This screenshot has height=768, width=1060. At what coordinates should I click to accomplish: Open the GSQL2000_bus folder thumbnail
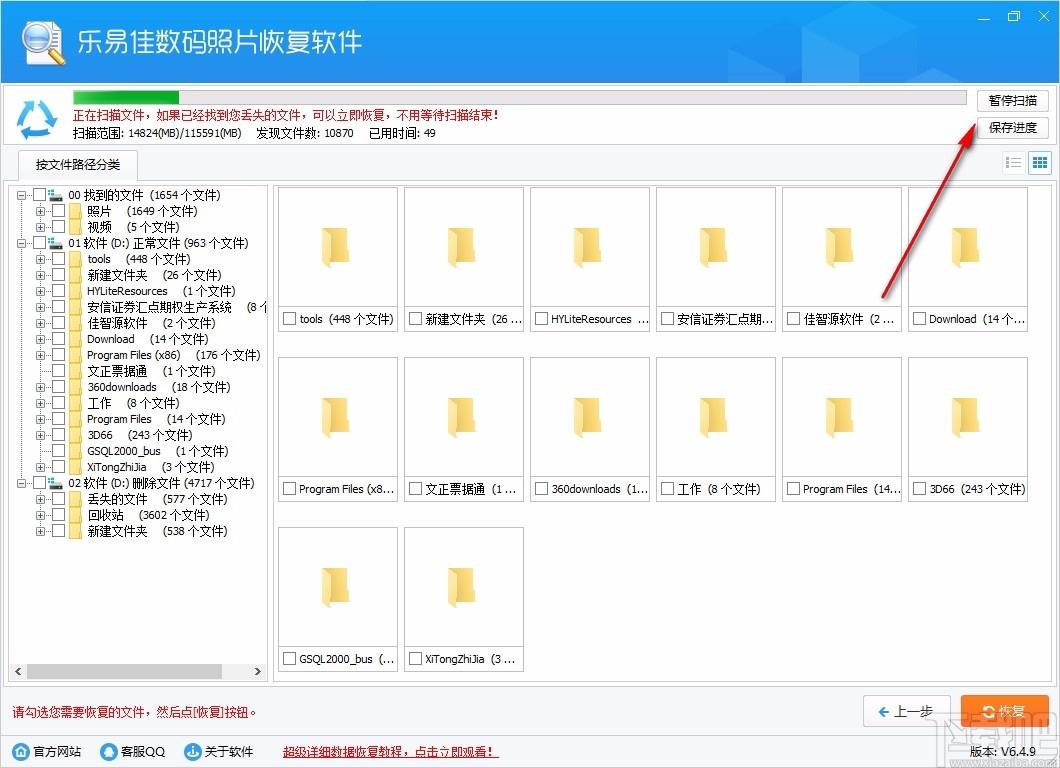(x=338, y=587)
